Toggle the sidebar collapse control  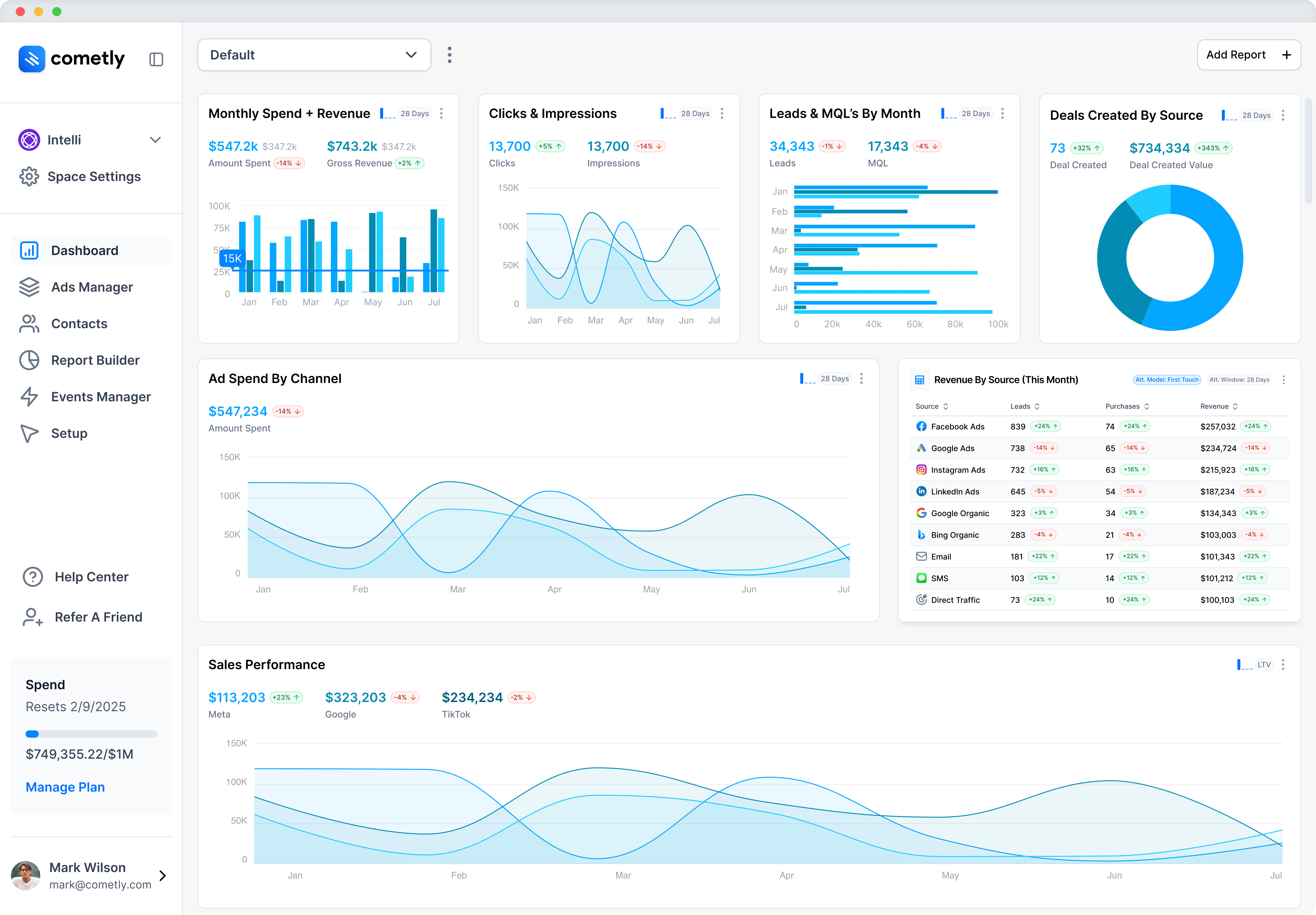coord(157,59)
